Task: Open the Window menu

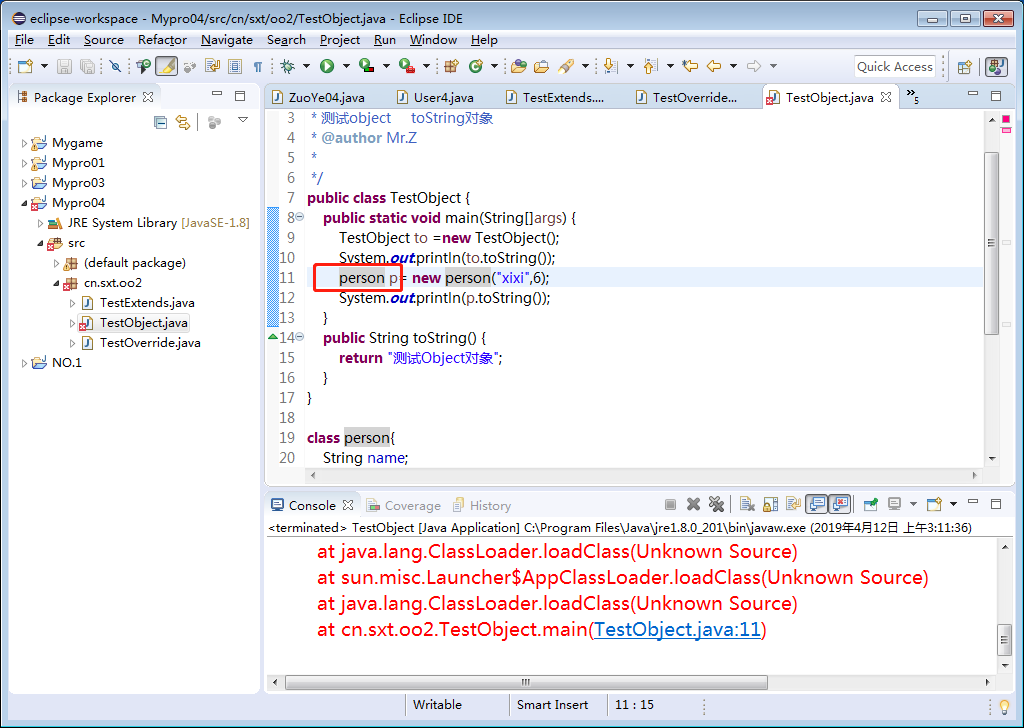Action: 433,40
